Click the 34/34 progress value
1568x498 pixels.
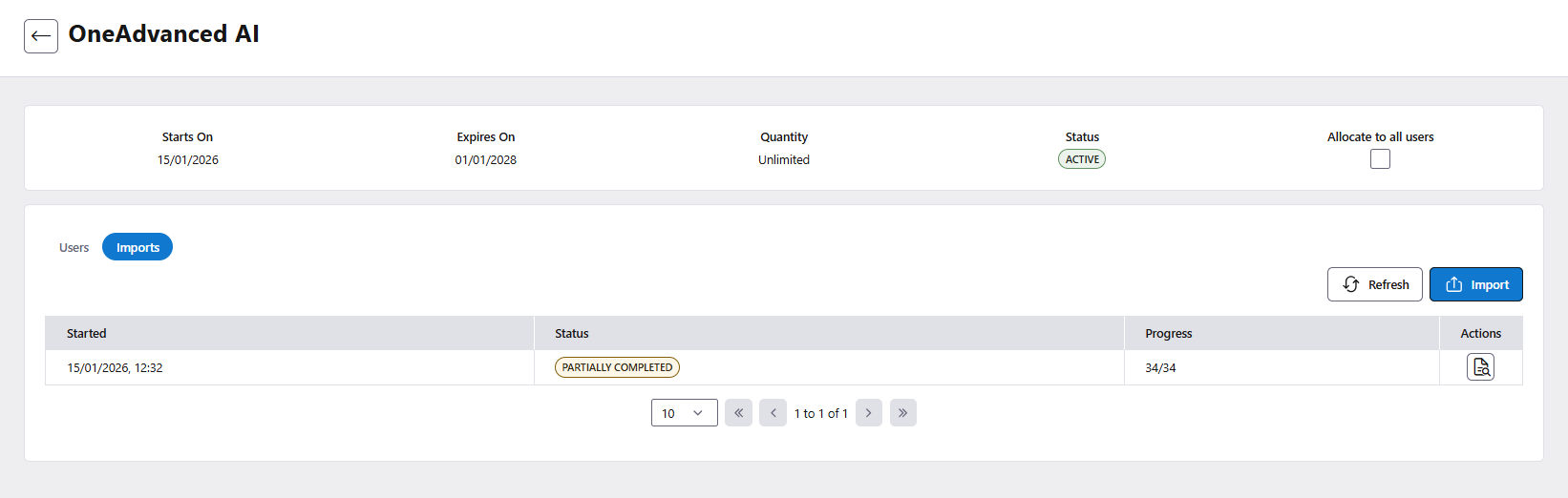click(1160, 367)
